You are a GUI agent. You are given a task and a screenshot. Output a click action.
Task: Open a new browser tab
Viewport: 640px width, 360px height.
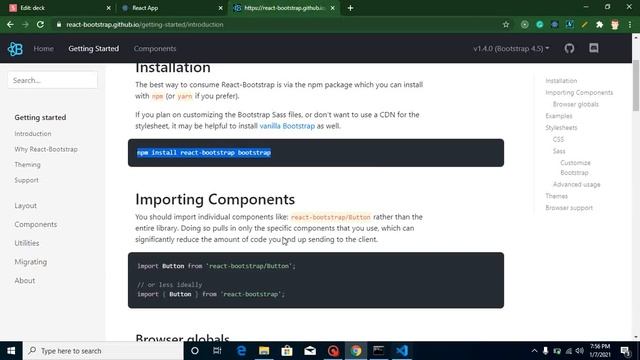click(x=350, y=8)
